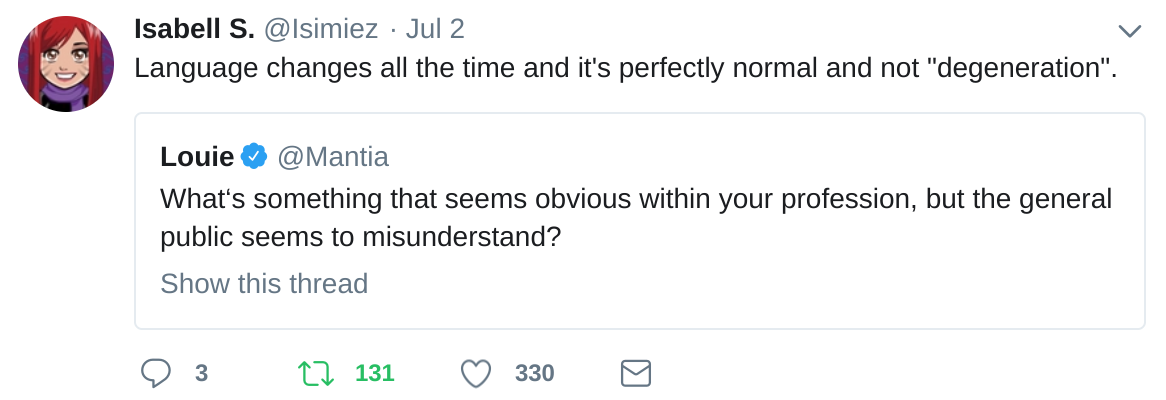Click the Louie display name

[x=197, y=157]
